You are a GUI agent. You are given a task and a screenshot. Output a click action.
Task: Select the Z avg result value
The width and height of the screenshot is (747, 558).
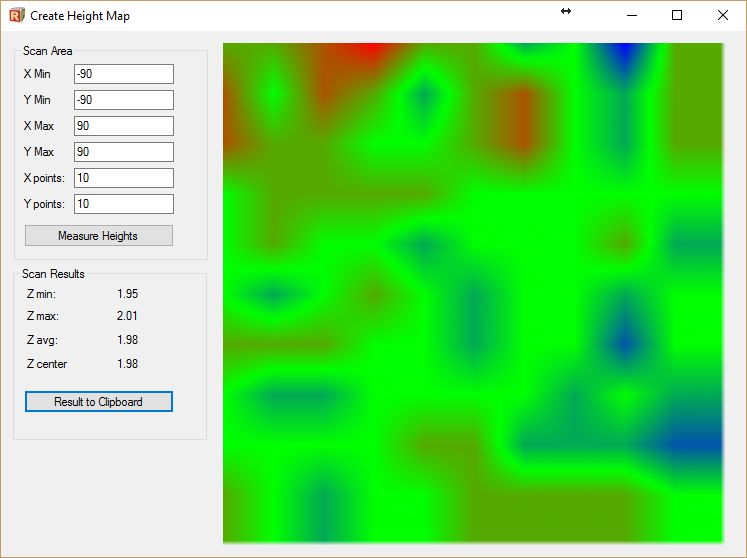tap(127, 340)
